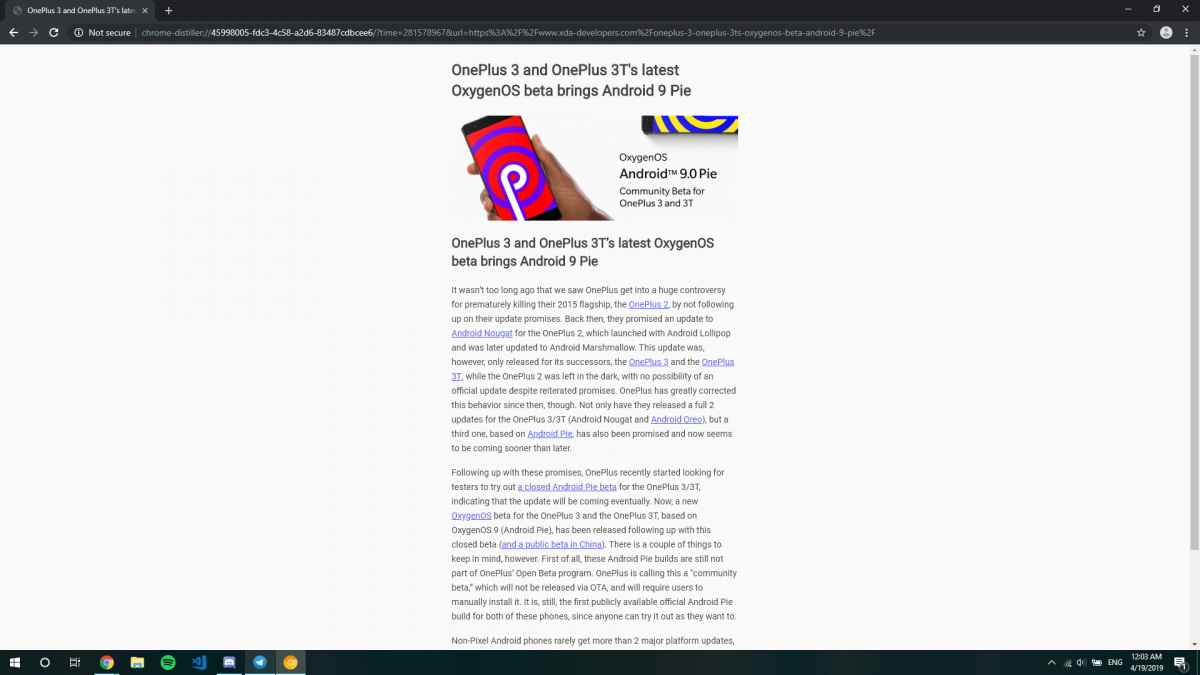Open the Windows Start menu
The height and width of the screenshot is (675, 1200).
tap(14, 662)
